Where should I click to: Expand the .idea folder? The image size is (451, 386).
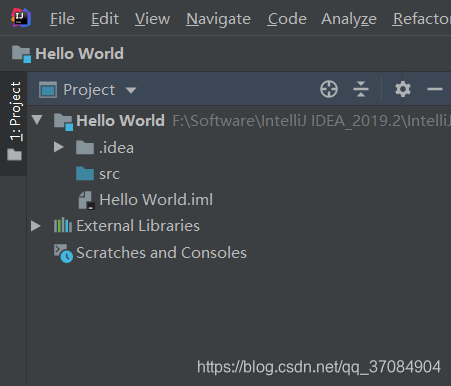point(59,147)
